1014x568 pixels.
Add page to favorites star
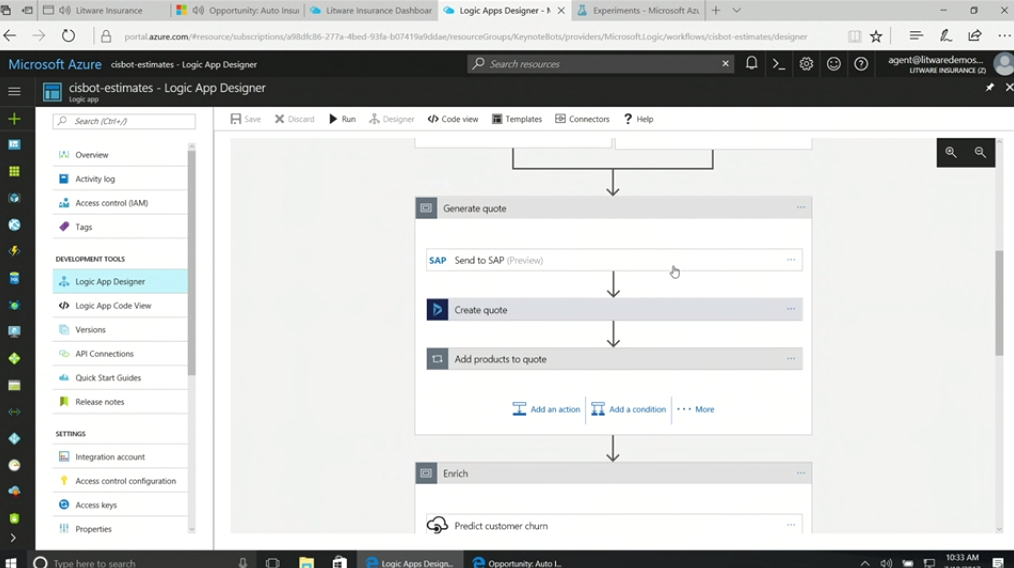pos(876,36)
